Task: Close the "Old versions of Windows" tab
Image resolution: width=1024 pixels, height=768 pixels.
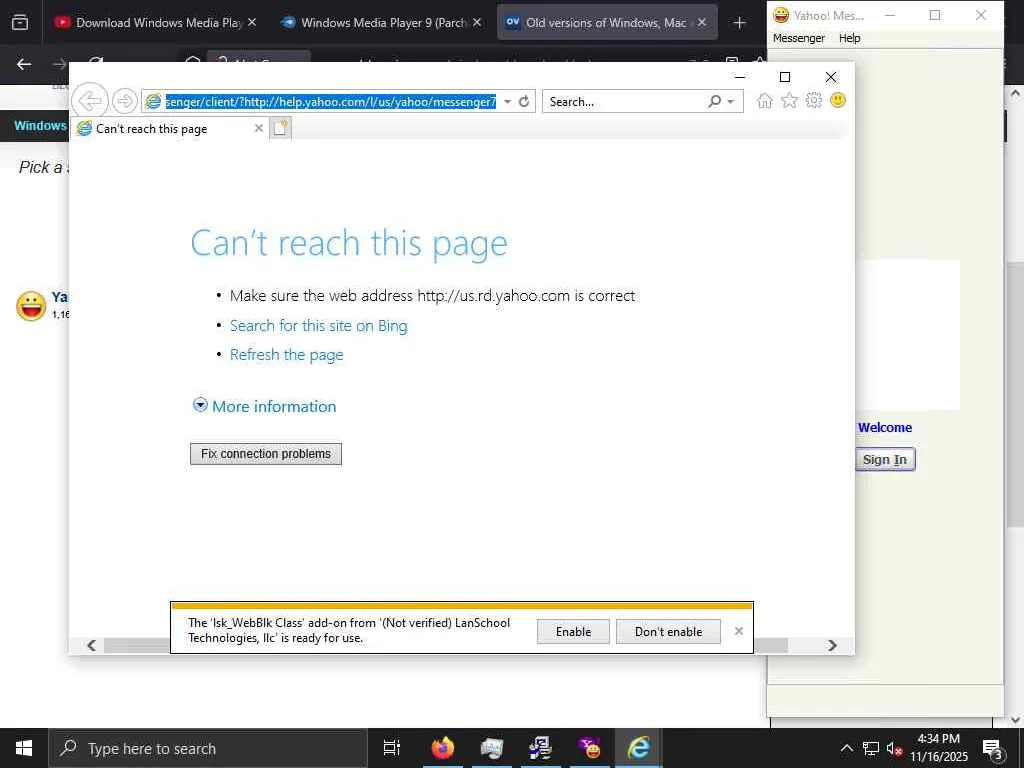Action: [x=702, y=22]
